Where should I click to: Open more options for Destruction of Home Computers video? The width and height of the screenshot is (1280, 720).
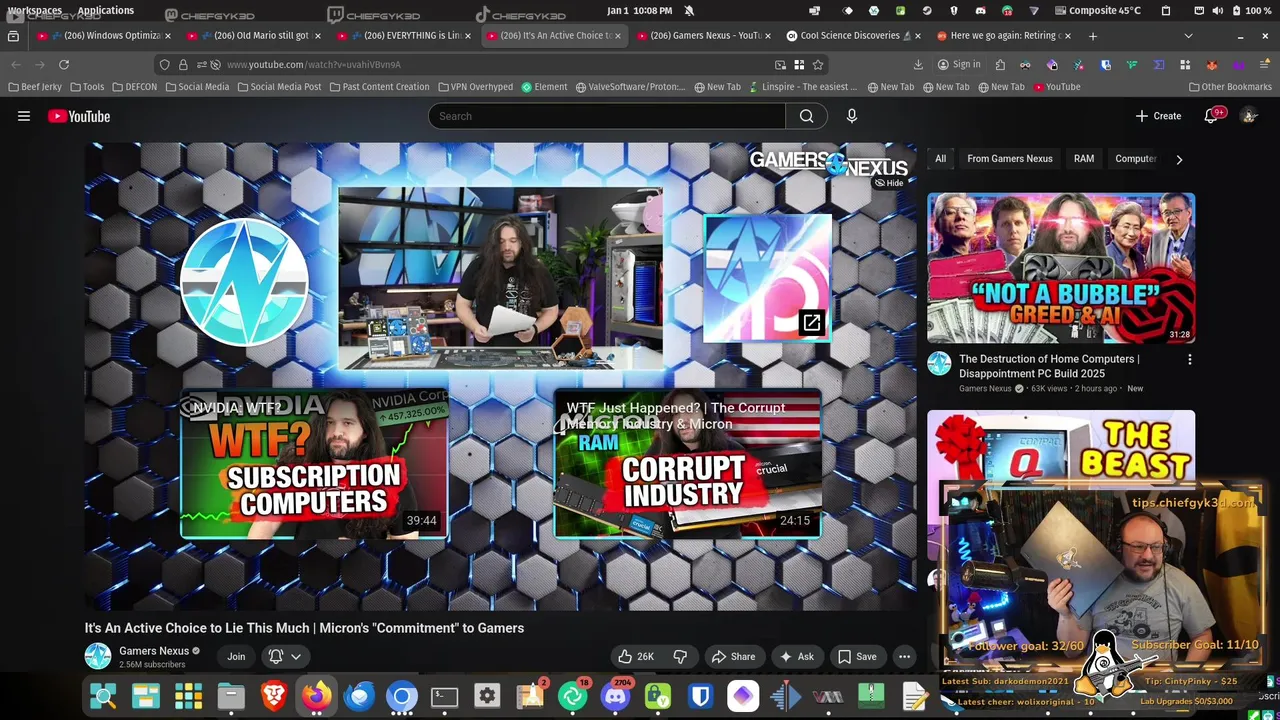pyautogui.click(x=1189, y=360)
